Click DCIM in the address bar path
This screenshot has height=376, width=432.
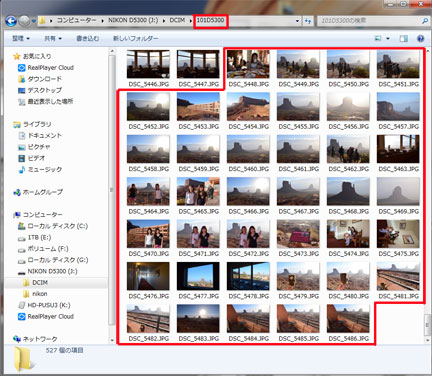(x=177, y=20)
